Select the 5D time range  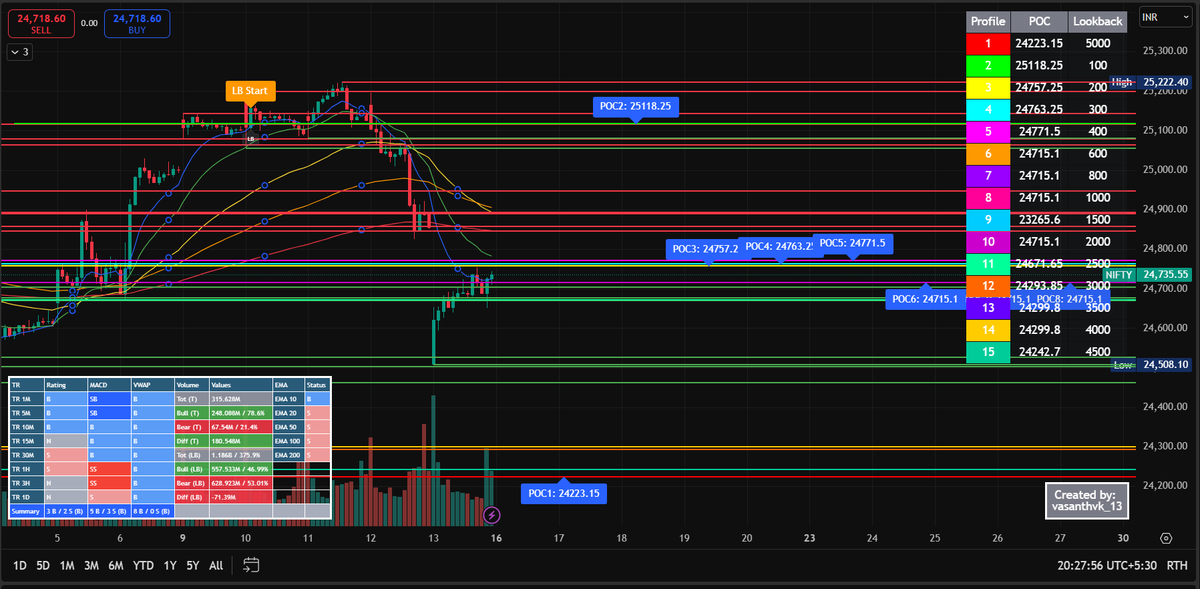tap(43, 565)
